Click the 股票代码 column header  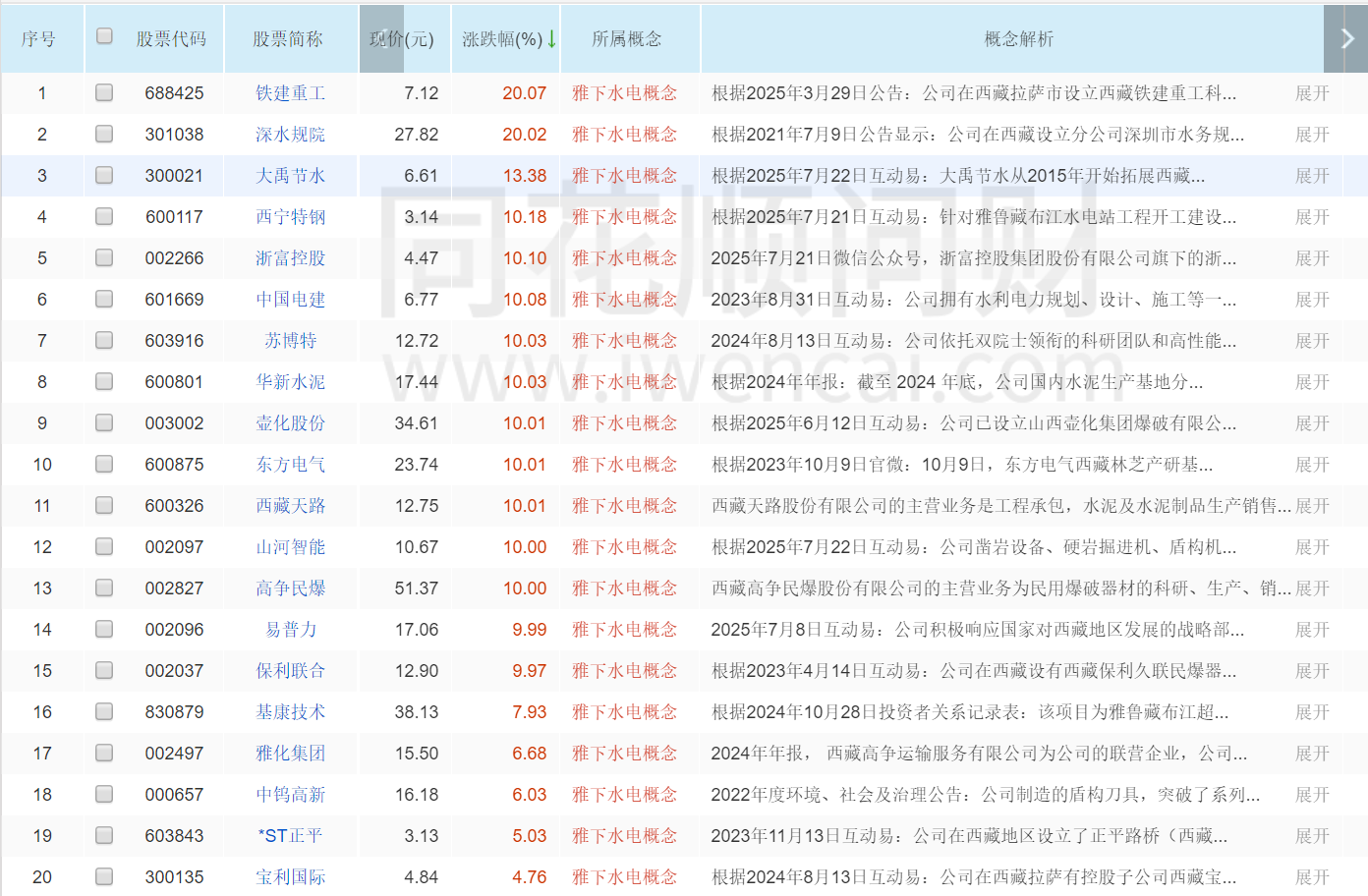[x=171, y=39]
